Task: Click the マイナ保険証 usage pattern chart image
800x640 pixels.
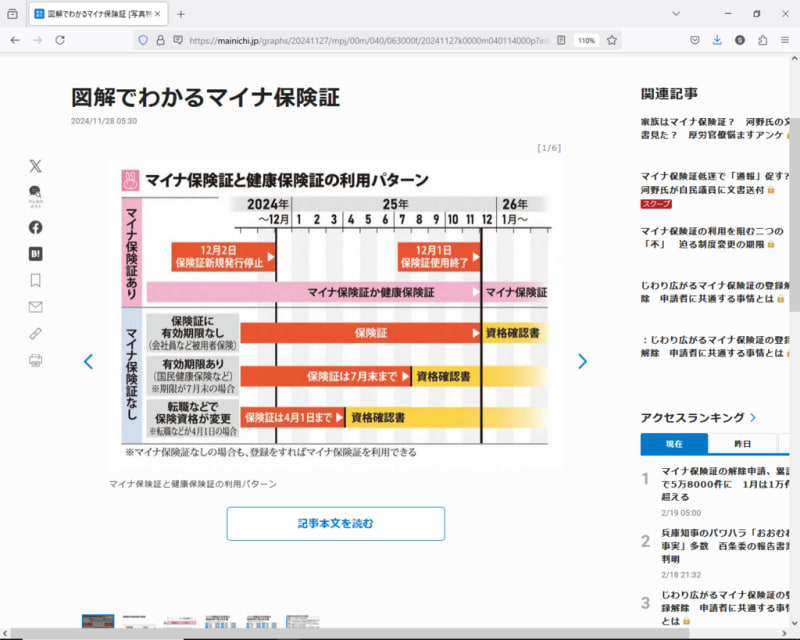Action: point(336,312)
